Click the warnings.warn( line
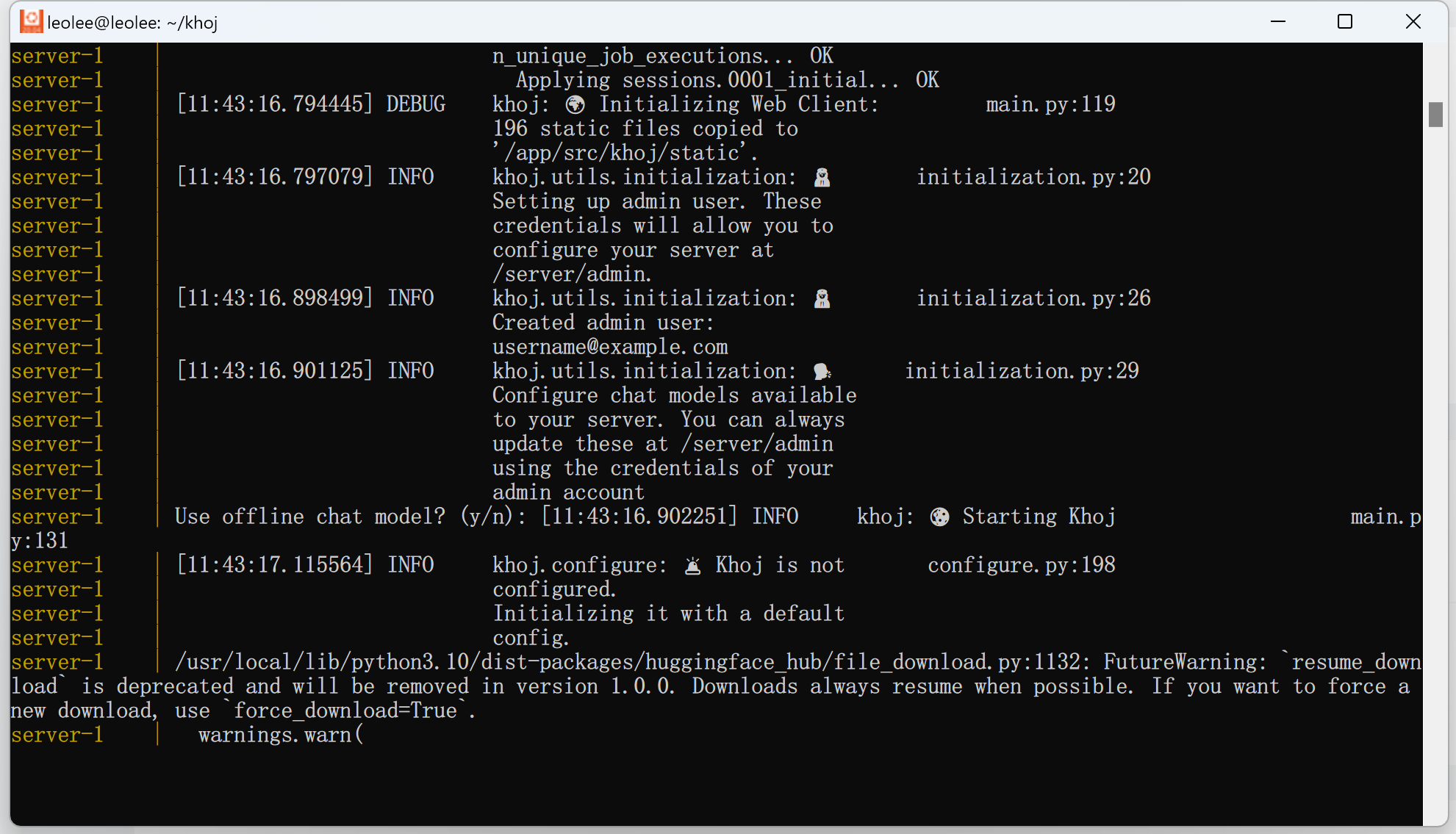This screenshot has width=1456, height=834. [x=281, y=735]
